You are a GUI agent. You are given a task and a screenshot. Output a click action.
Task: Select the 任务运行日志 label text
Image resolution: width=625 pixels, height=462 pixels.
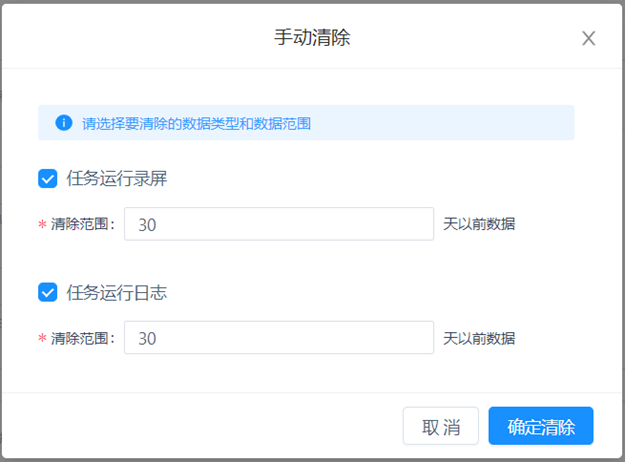coord(115,293)
